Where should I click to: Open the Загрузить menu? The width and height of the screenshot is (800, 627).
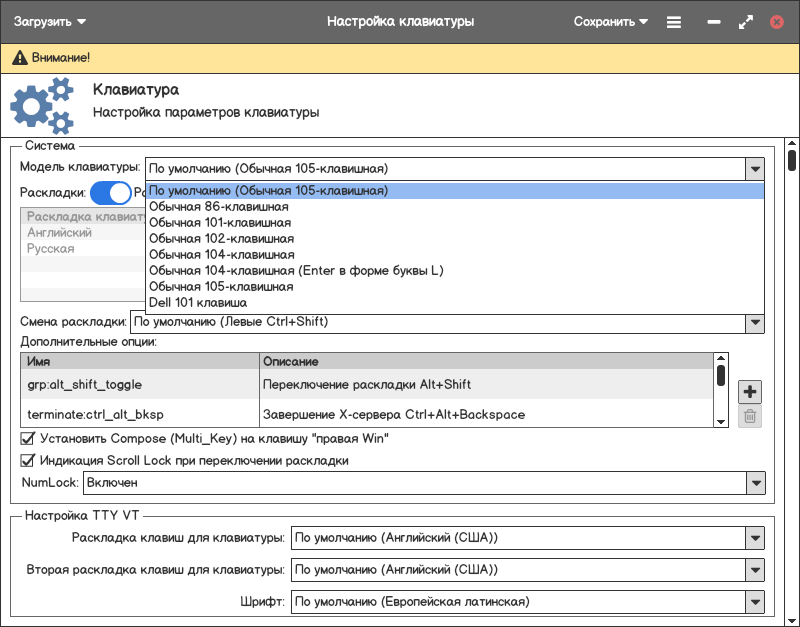pyautogui.click(x=49, y=21)
